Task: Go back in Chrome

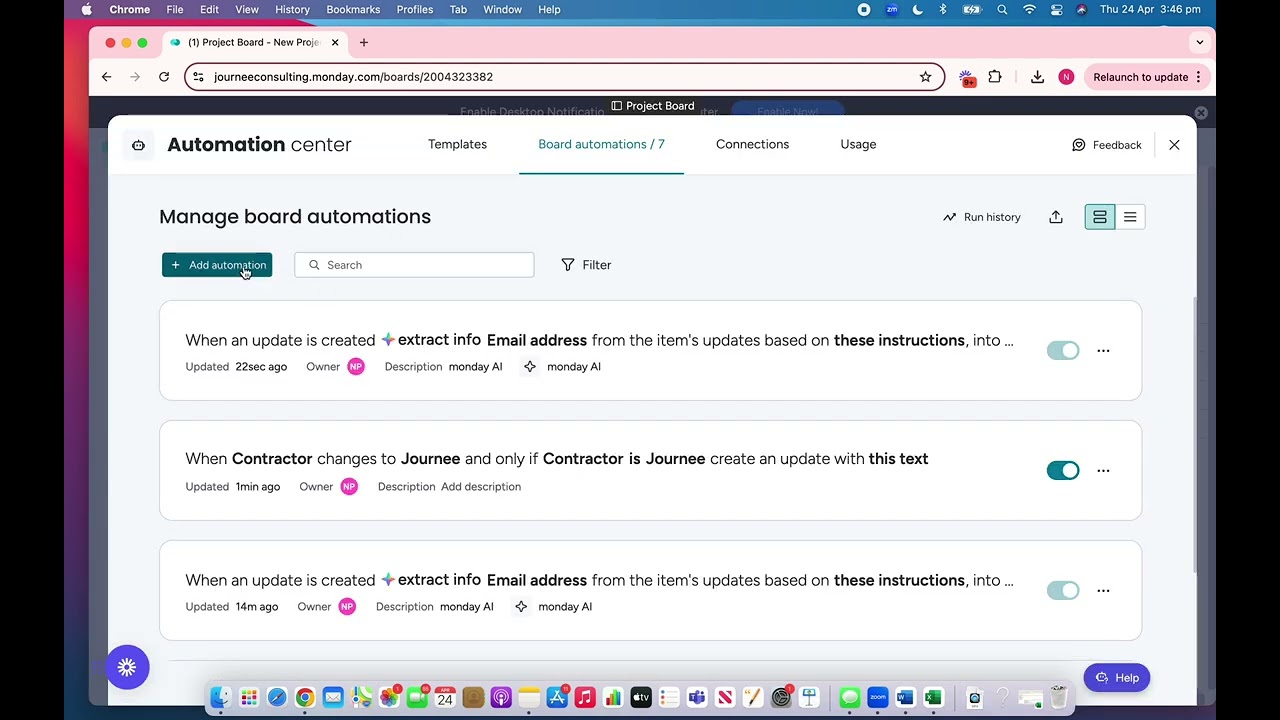Action: [x=106, y=77]
